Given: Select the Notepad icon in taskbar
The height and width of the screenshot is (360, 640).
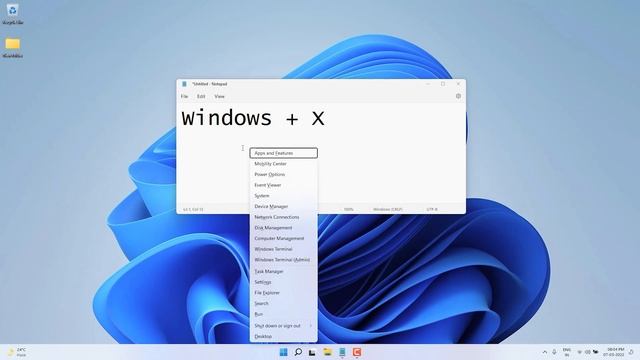Looking at the screenshot, I should (x=342, y=352).
